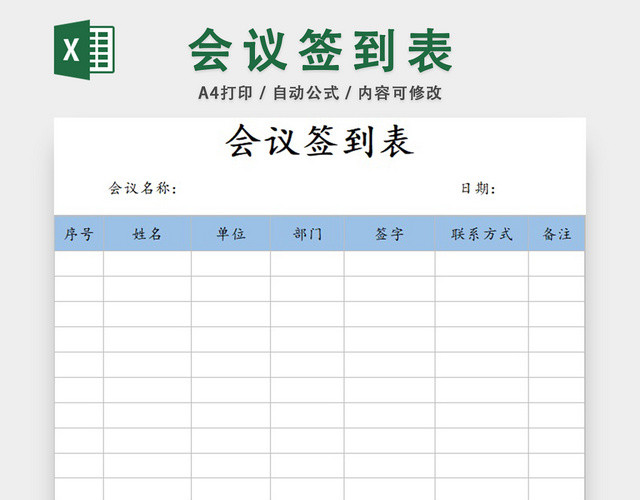This screenshot has width=640, height=500.
Task: Select the 备注 column header
Action: pos(557,234)
